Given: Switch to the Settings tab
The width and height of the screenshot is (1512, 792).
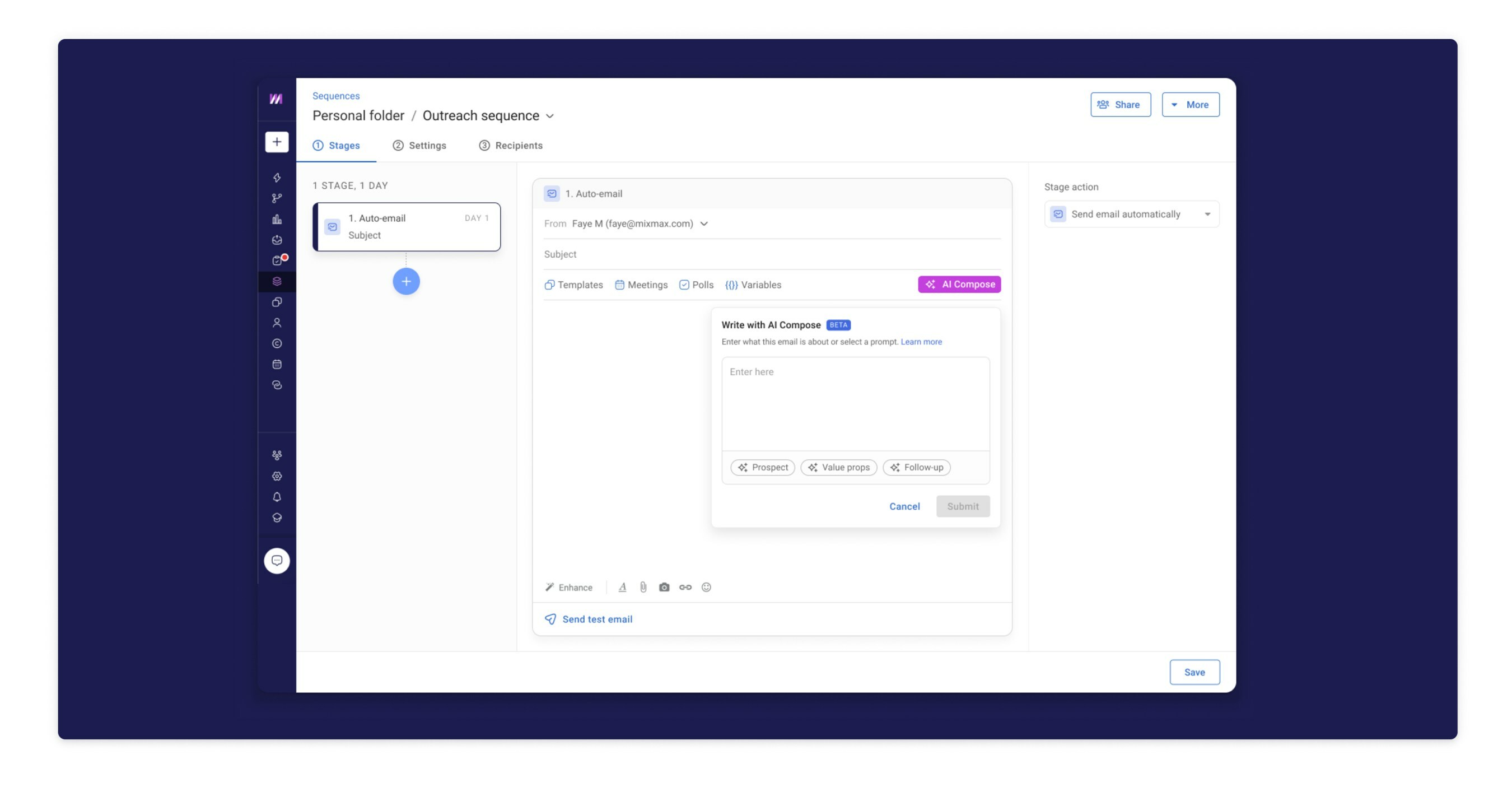Looking at the screenshot, I should 419,146.
